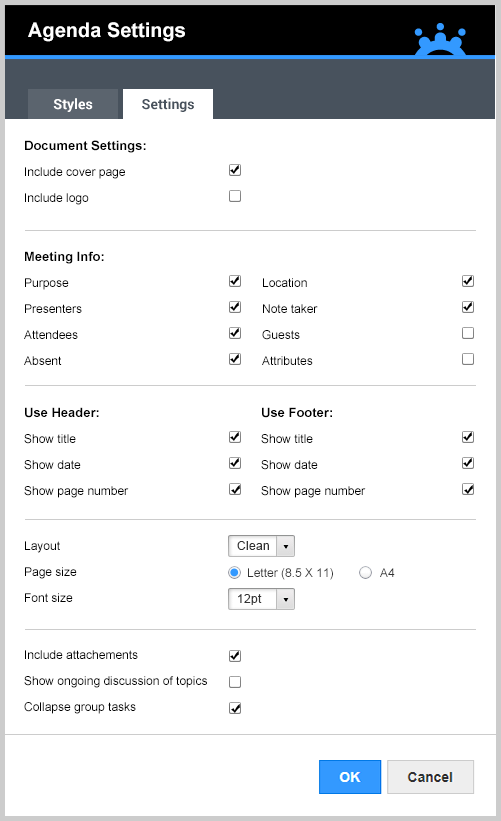Enable the Include logo checkbox
The height and width of the screenshot is (821, 501).
pyautogui.click(x=235, y=196)
